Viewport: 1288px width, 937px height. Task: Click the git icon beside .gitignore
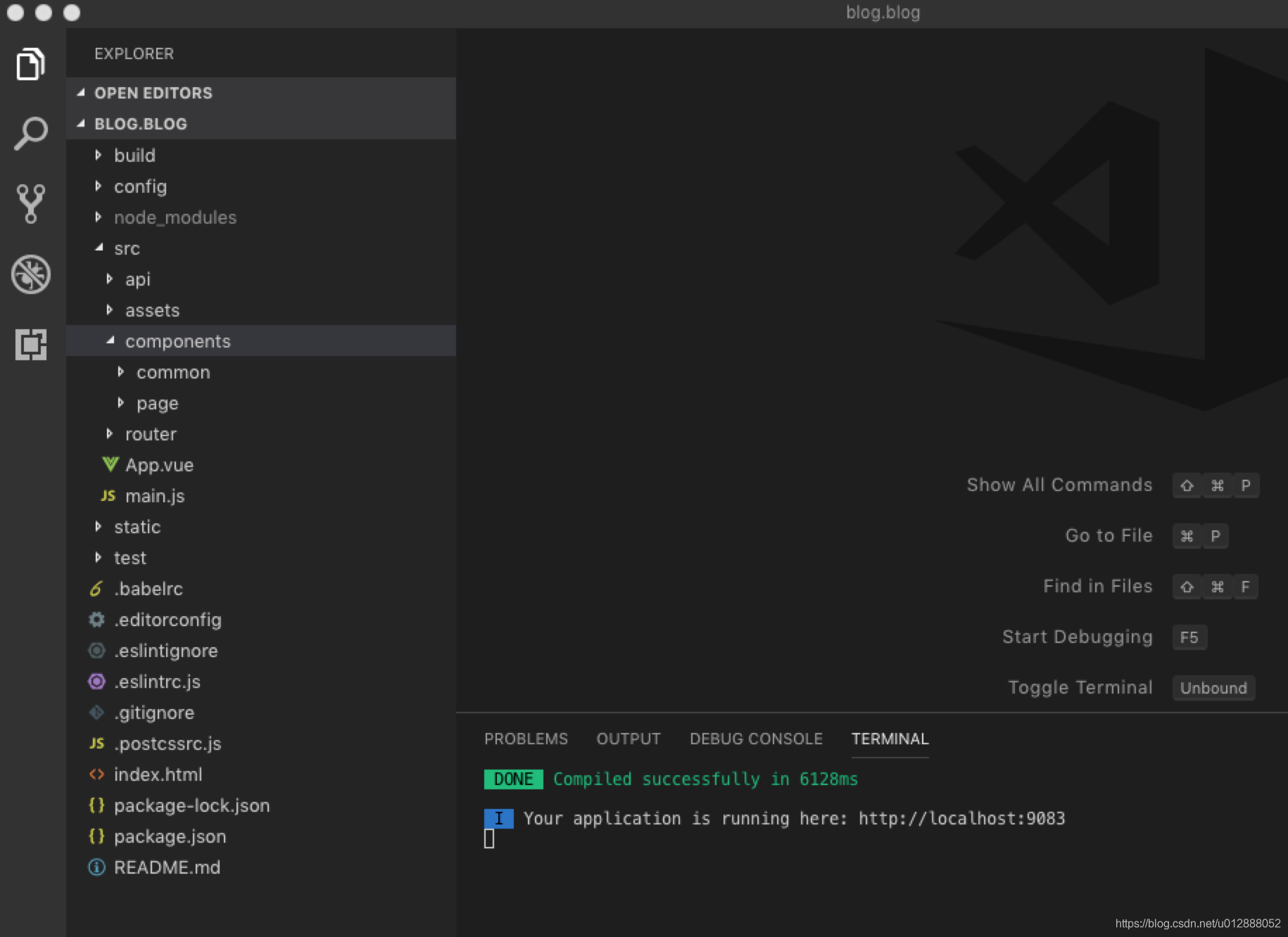[x=96, y=712]
